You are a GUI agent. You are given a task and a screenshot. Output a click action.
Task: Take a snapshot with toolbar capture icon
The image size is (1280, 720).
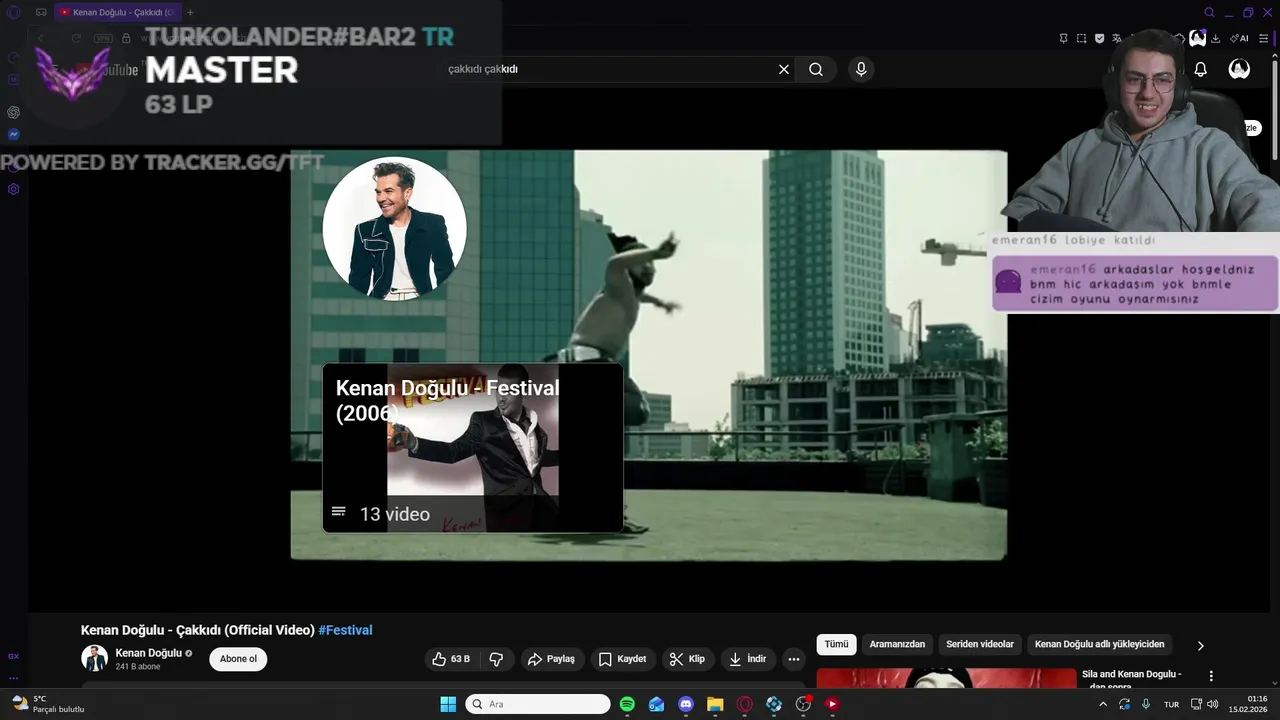pyautogui.click(x=1081, y=38)
